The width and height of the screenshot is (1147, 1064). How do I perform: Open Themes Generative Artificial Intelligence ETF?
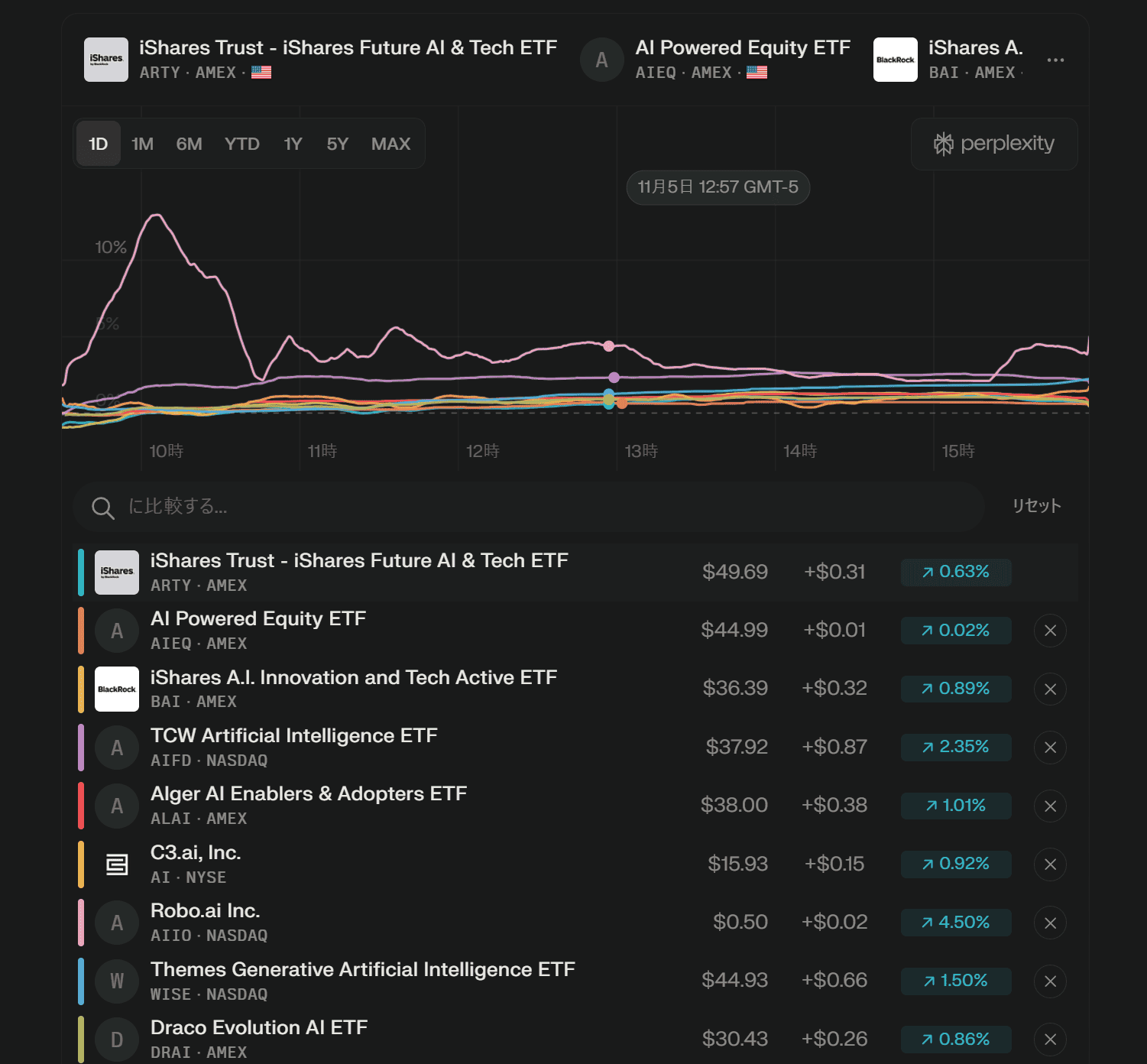tap(362, 970)
